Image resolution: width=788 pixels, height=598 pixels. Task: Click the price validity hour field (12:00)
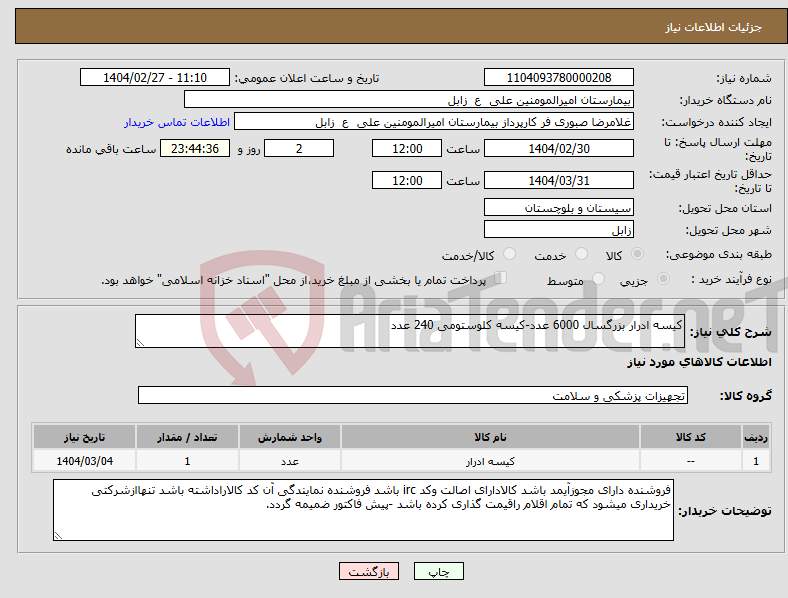pyautogui.click(x=407, y=180)
